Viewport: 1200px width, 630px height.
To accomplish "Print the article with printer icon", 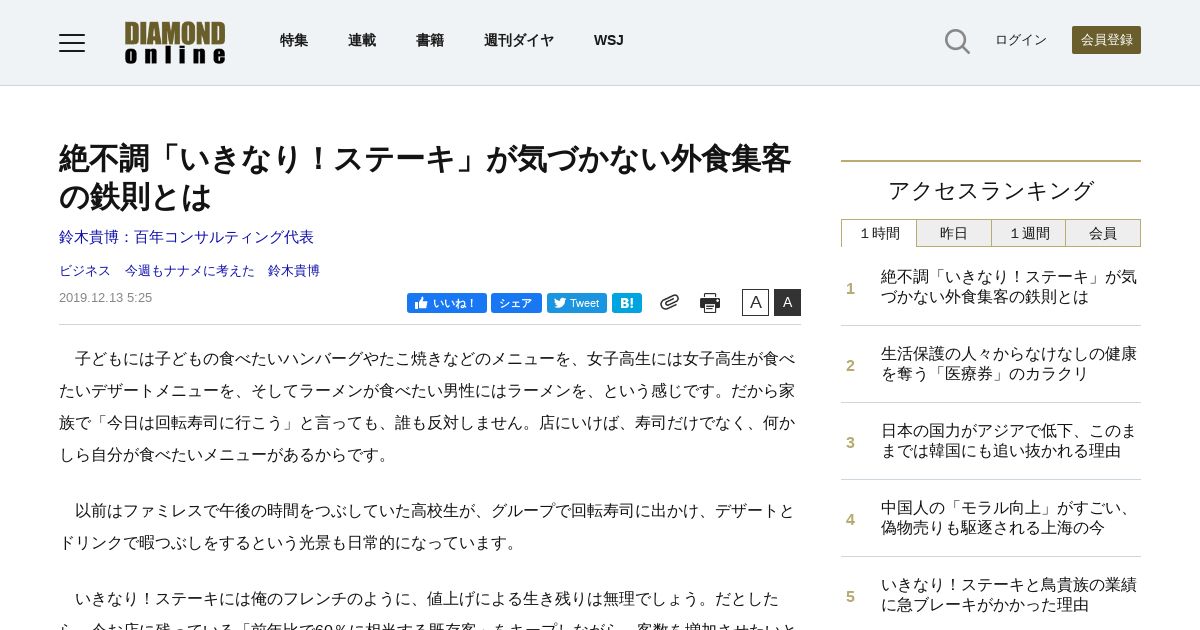I will point(710,303).
